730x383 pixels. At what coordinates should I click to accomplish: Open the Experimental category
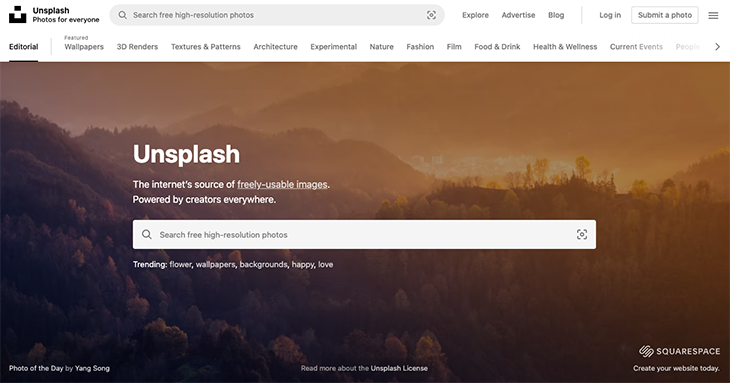tap(333, 47)
